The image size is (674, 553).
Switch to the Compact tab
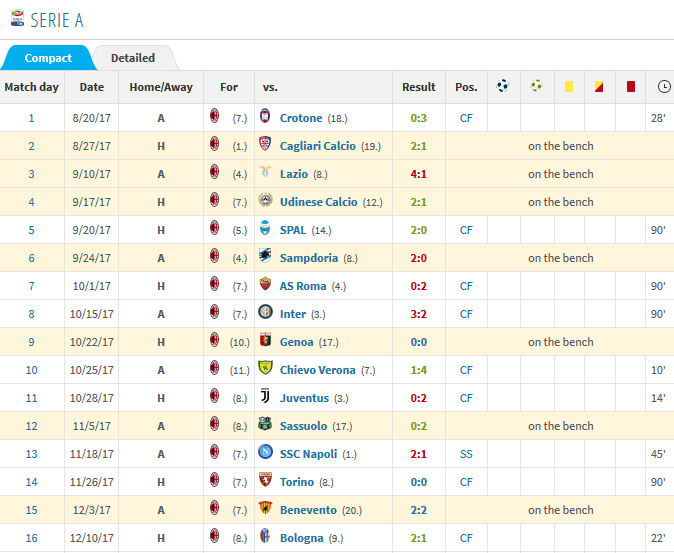pos(48,58)
